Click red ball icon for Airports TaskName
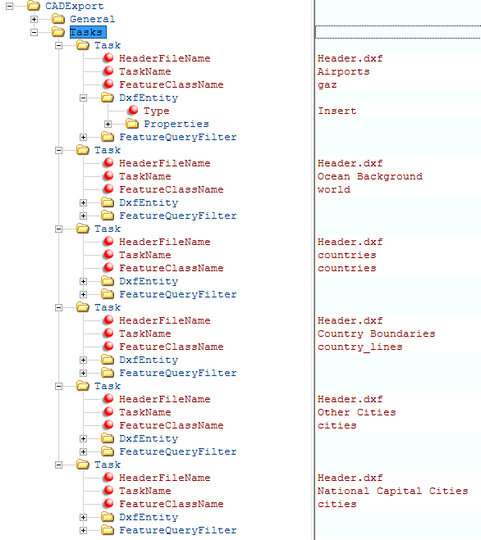Screen dimensions: 481x540 click(x=108, y=71)
